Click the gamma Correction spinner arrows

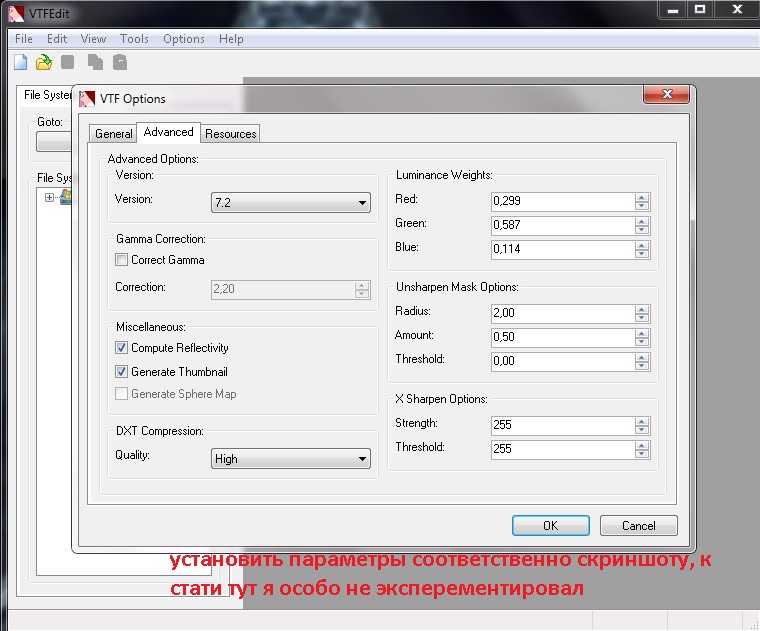pos(362,289)
